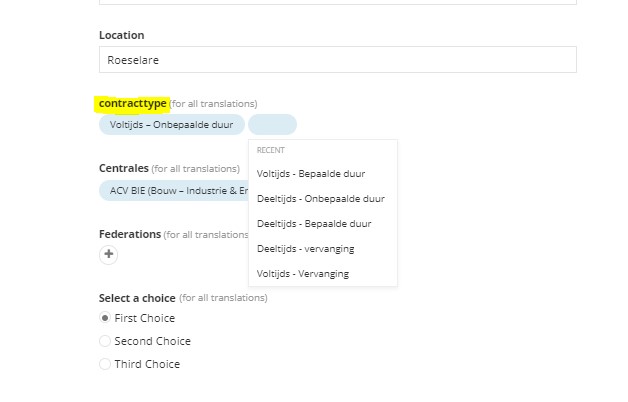Click the Location input field with Roeselare
Viewport: 628px width, 402px height.
338,60
